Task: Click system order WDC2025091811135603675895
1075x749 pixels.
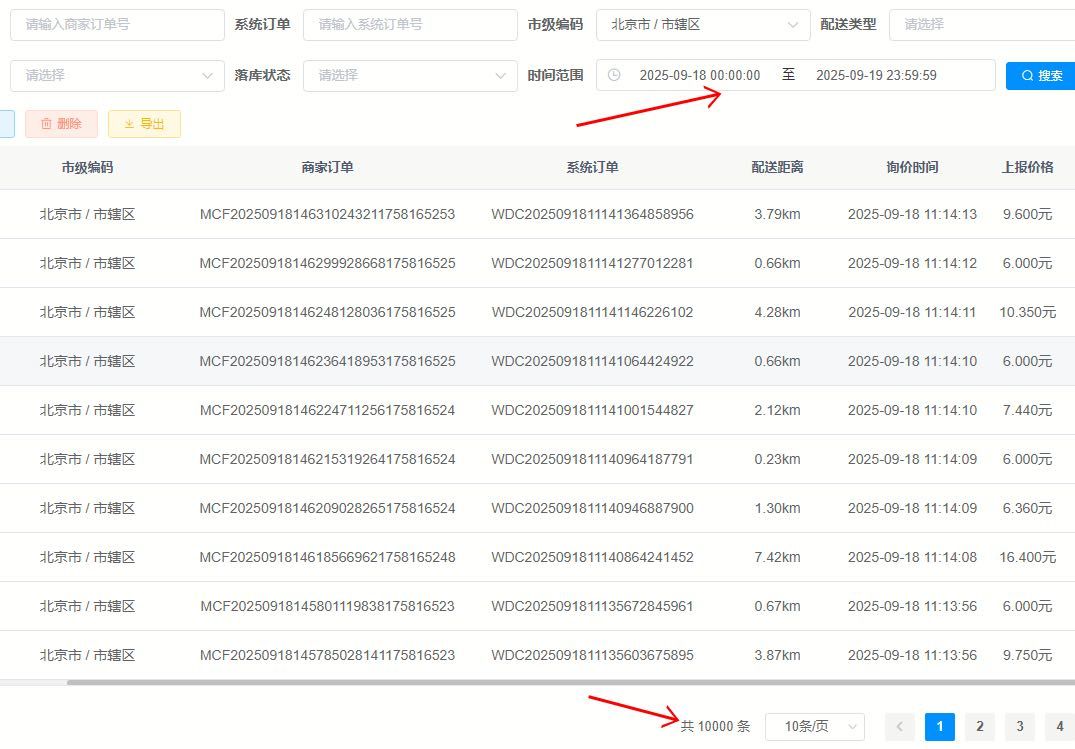Action: coord(592,656)
